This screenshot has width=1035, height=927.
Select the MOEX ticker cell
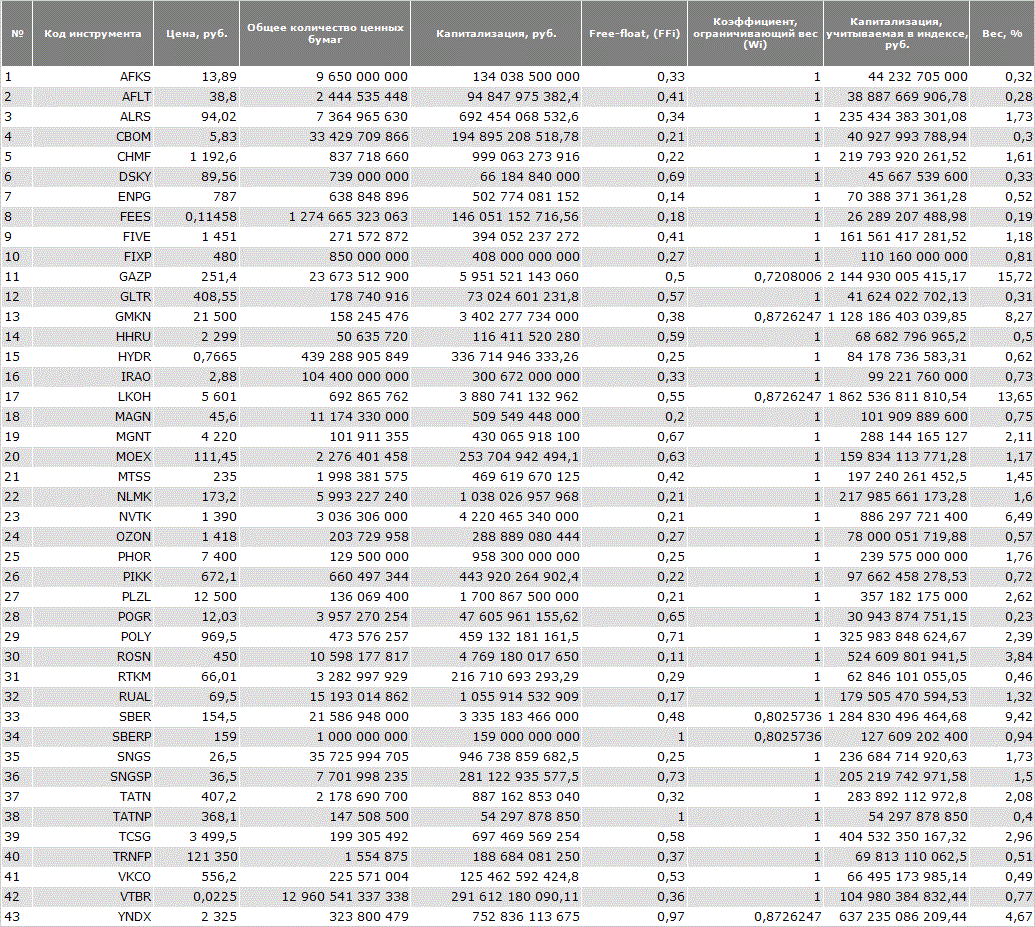pos(92,457)
